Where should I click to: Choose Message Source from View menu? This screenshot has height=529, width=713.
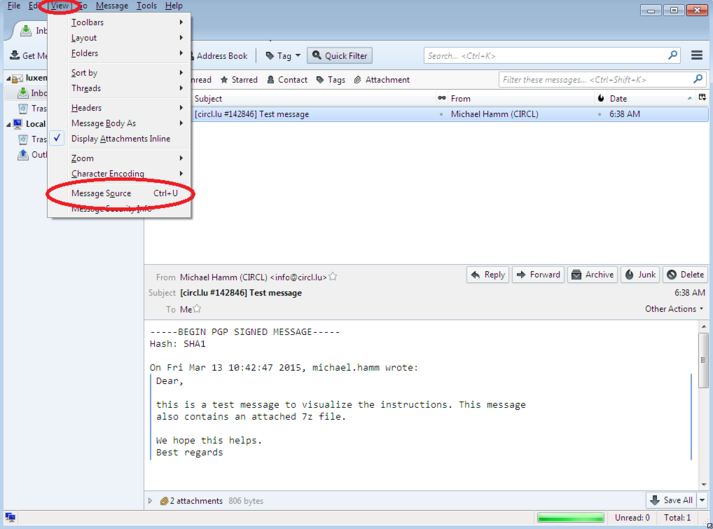tap(120, 193)
